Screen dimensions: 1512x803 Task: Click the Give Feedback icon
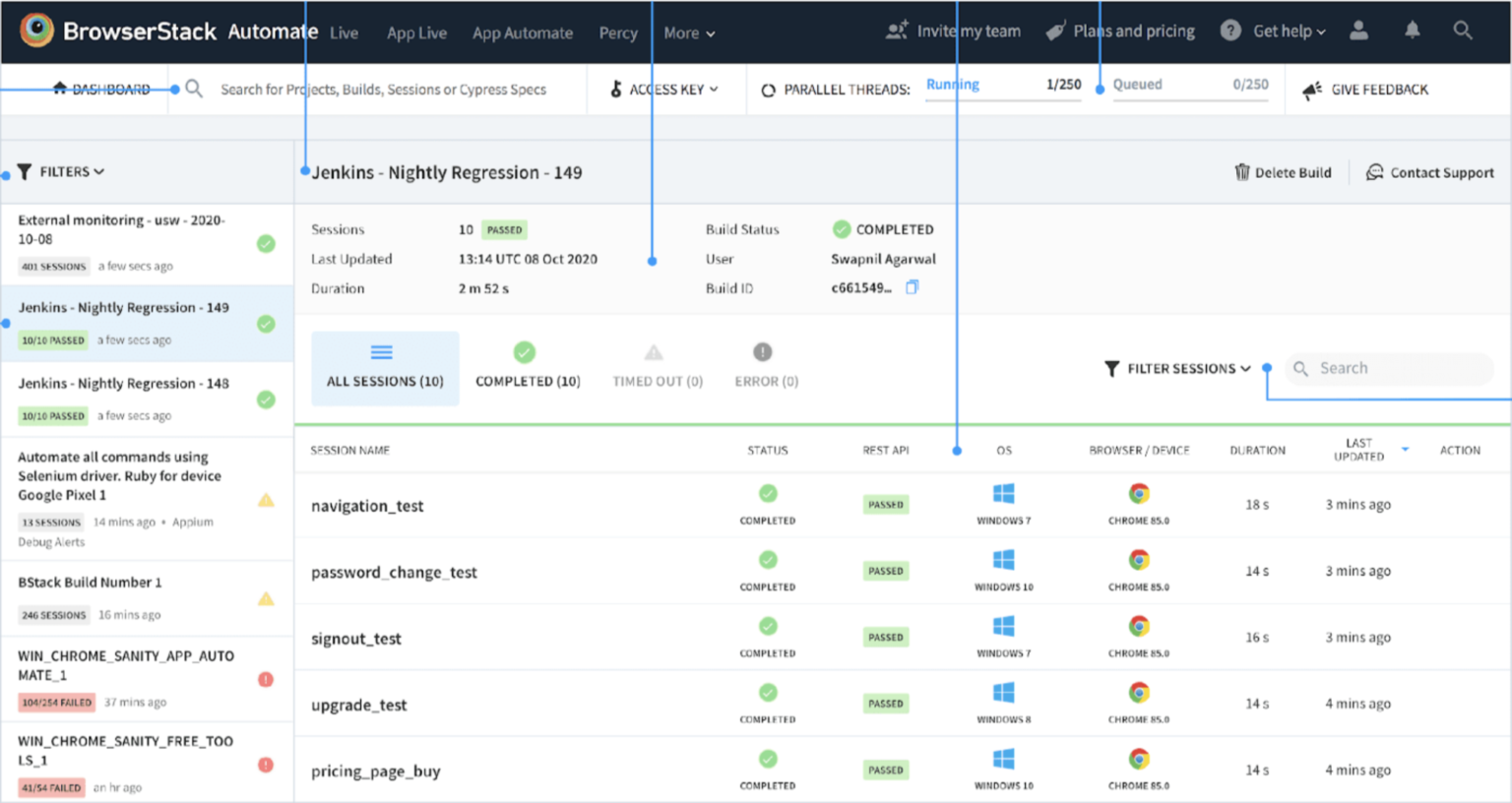tap(1312, 90)
